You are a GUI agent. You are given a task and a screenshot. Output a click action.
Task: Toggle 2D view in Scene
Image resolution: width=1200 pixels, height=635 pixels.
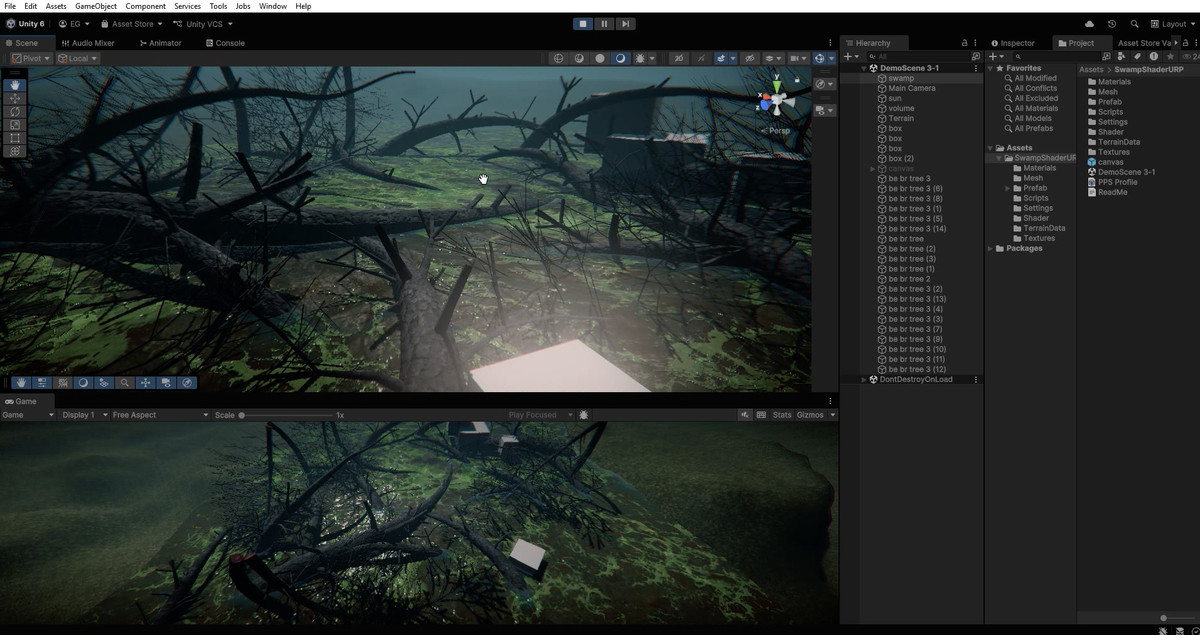pyautogui.click(x=679, y=58)
